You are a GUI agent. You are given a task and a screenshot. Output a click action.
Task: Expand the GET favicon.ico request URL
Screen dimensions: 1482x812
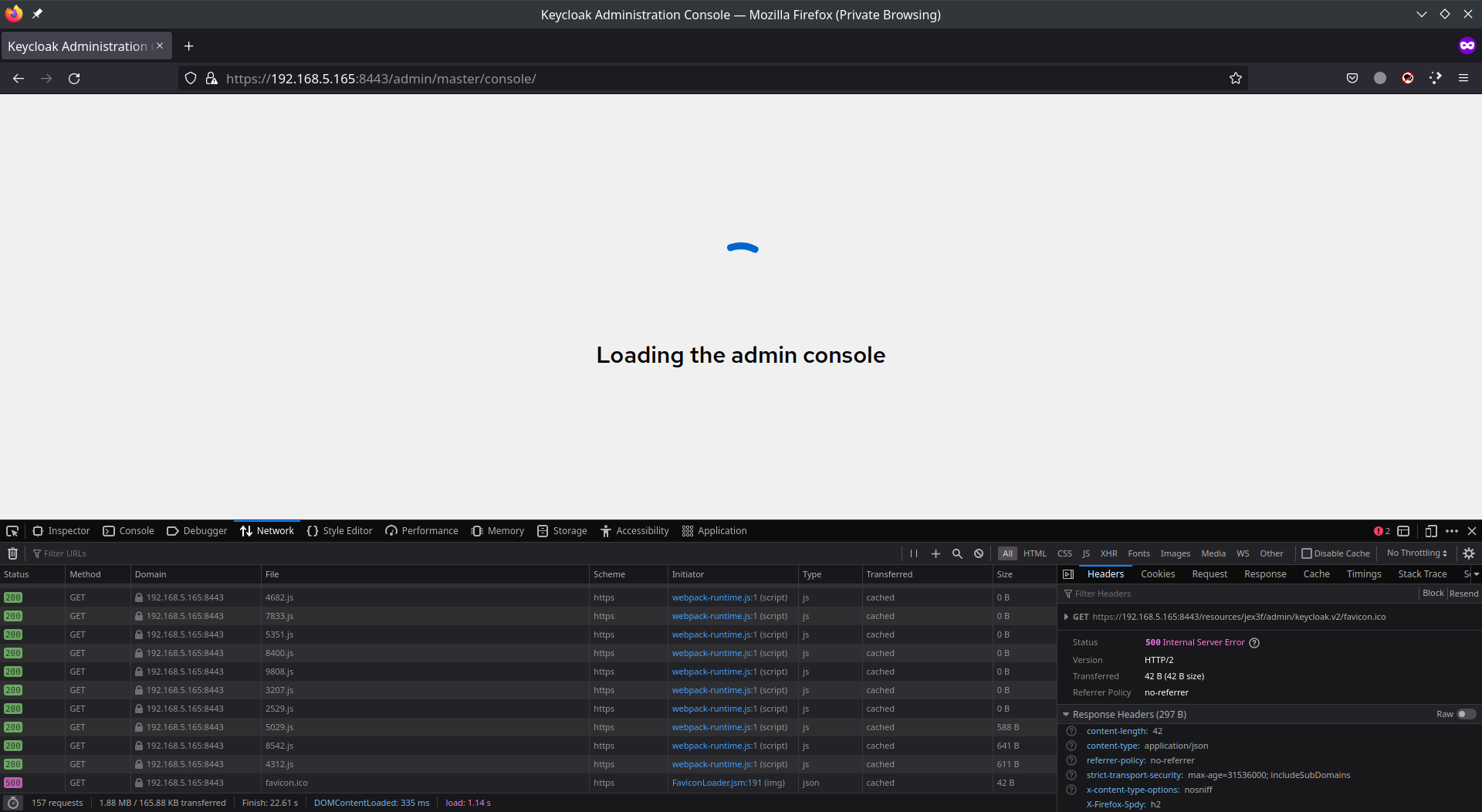pyautogui.click(x=1066, y=617)
